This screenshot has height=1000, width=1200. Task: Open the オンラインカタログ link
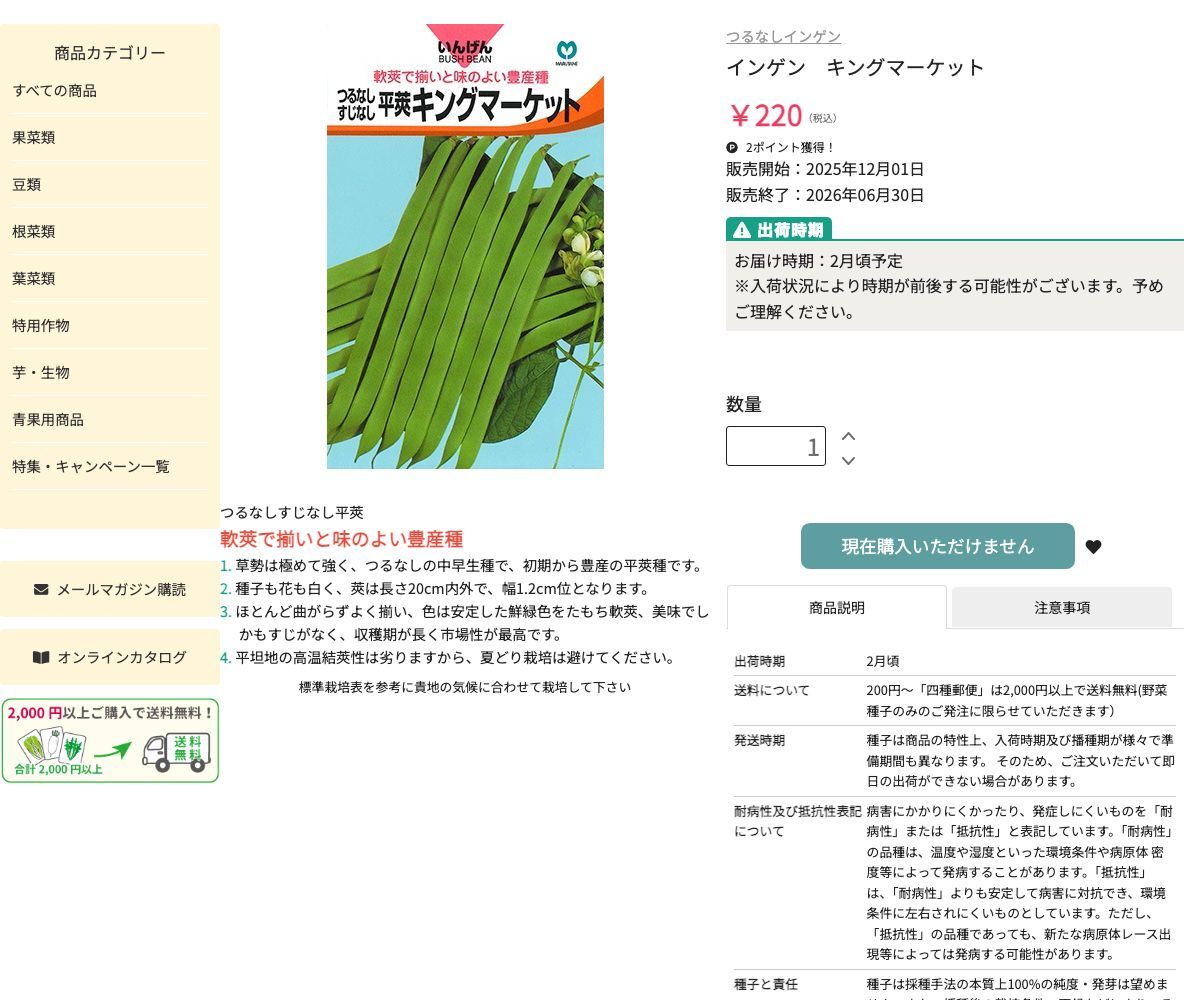point(110,657)
